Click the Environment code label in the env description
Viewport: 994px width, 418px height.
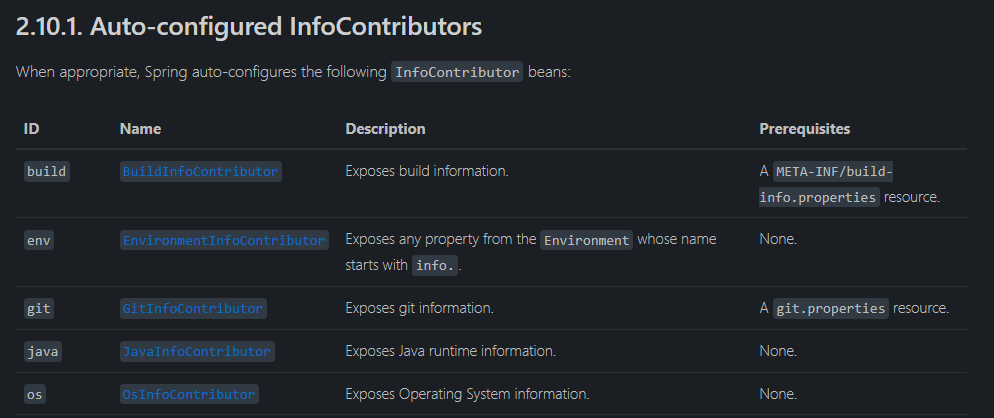[x=586, y=241]
